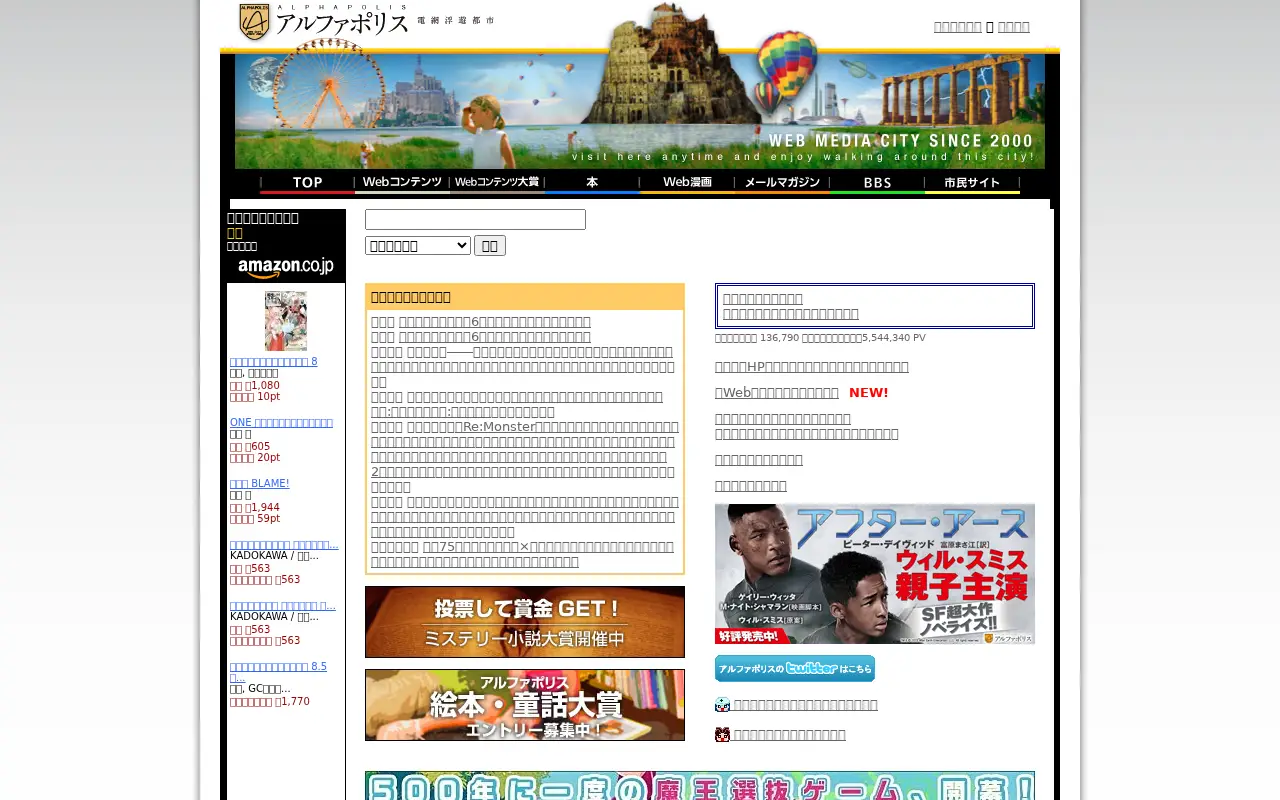The image size is (1280, 800).
Task: Open the right-column link containing HP
Action: [812, 367]
